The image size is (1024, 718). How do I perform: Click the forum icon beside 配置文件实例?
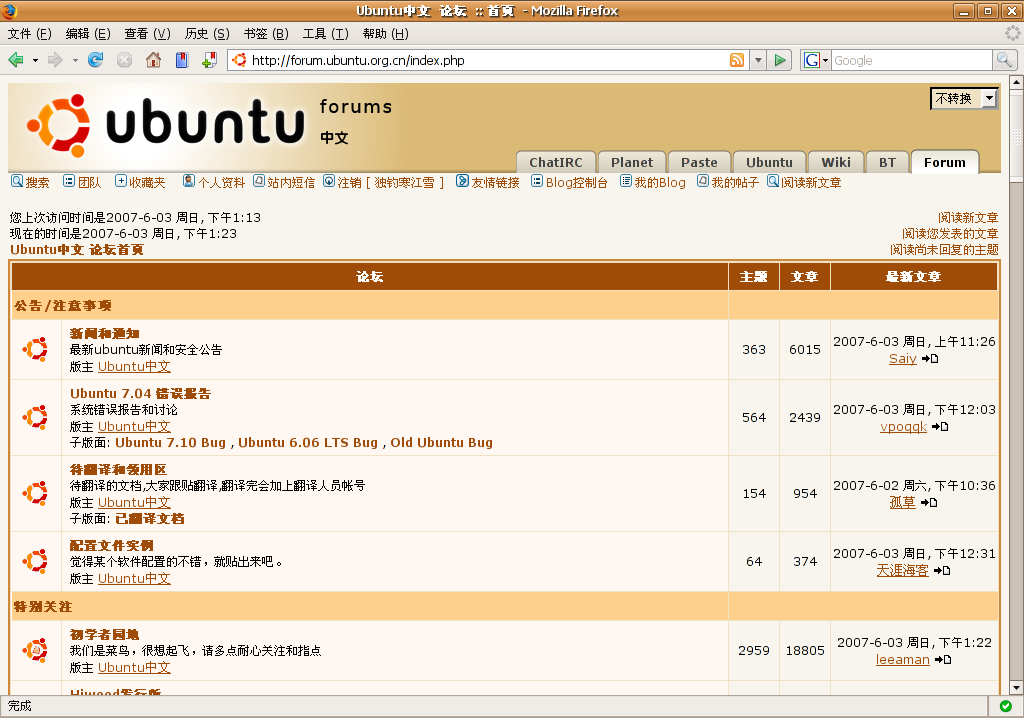pos(36,561)
